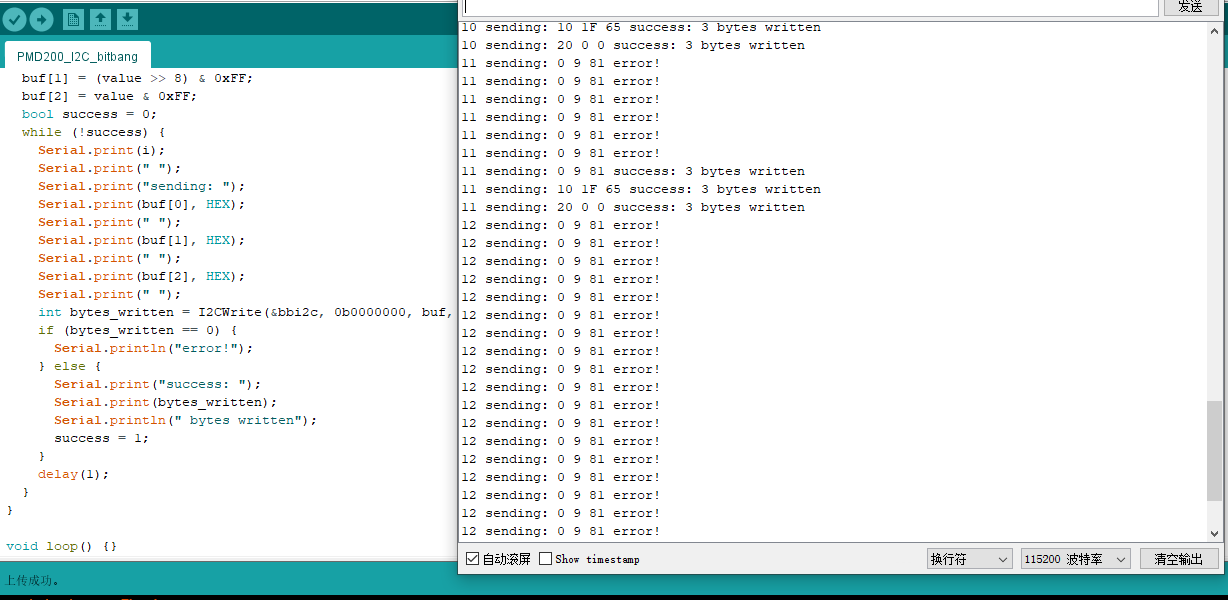Click the 上传成功 status message
The width and height of the screenshot is (1228, 600).
[x=32, y=580]
